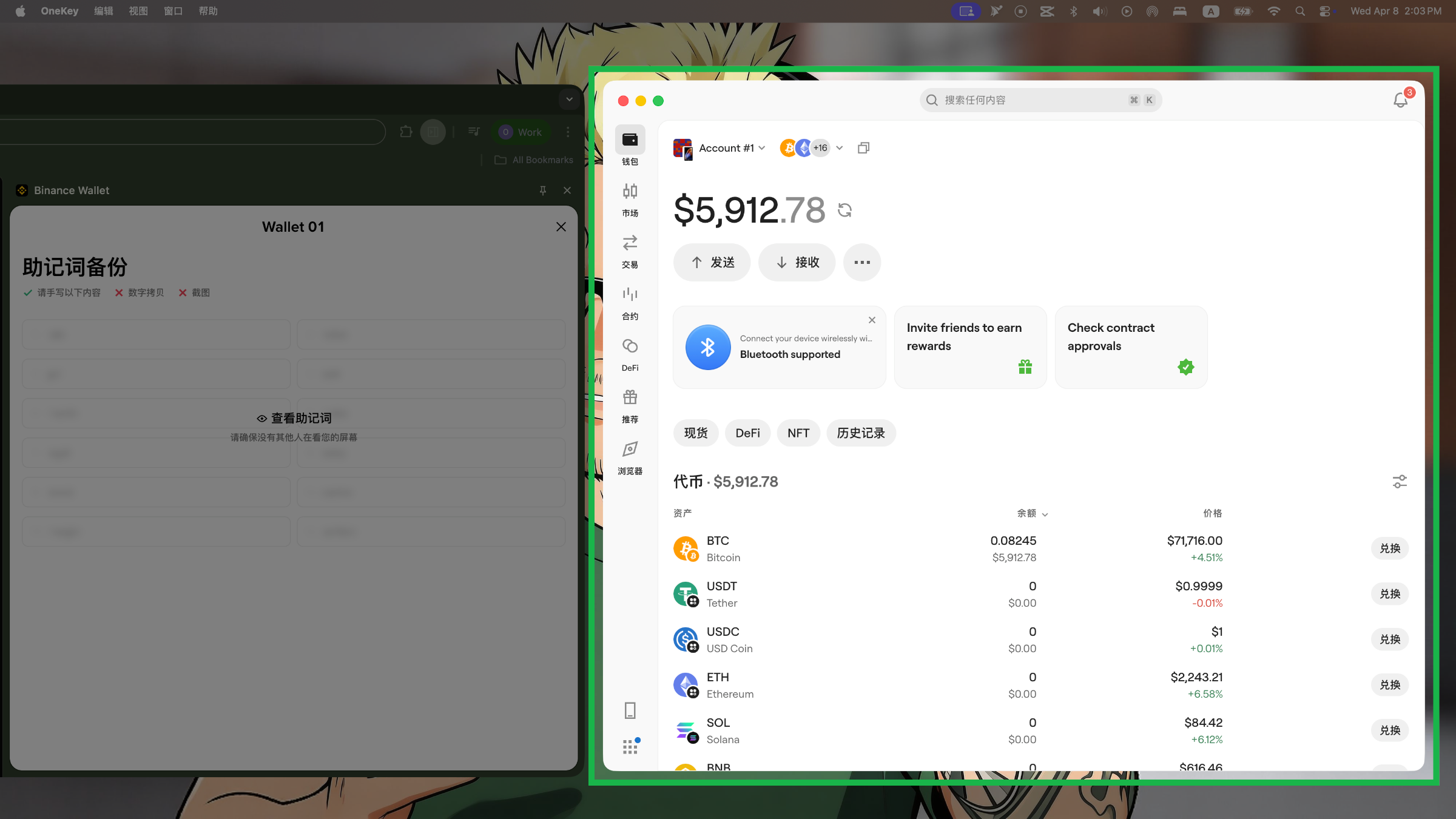Open the OneKey menu in menu bar
Image resolution: width=1456 pixels, height=819 pixels.
59,11
